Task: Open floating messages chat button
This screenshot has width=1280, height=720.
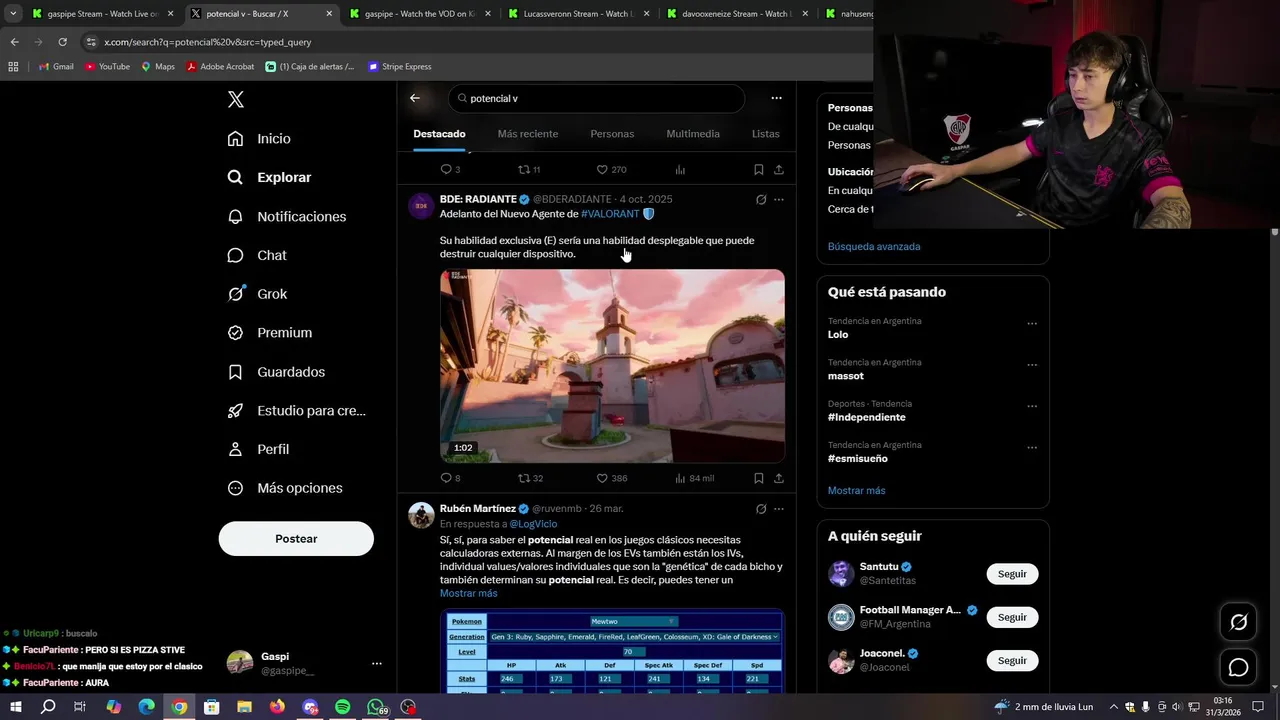Action: tap(1238, 667)
